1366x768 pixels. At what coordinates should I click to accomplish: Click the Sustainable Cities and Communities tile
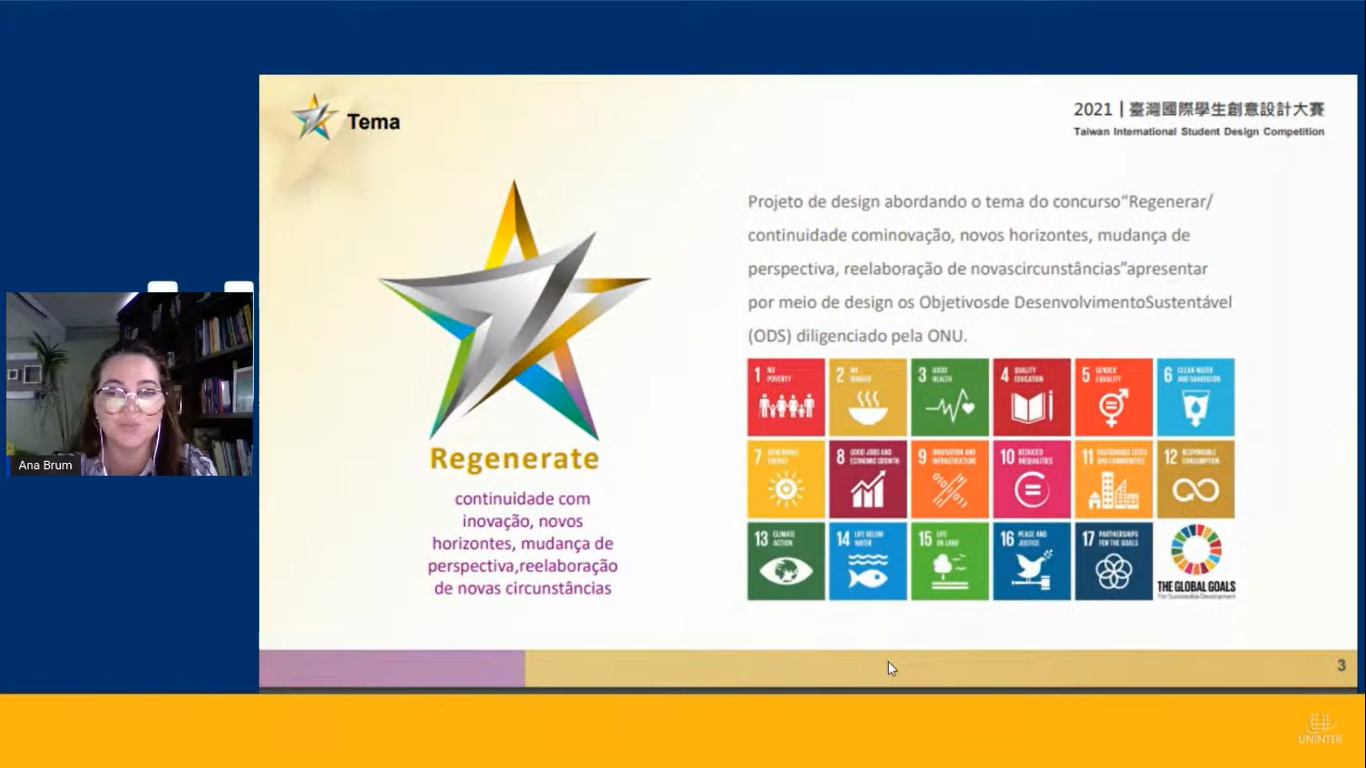[1113, 479]
